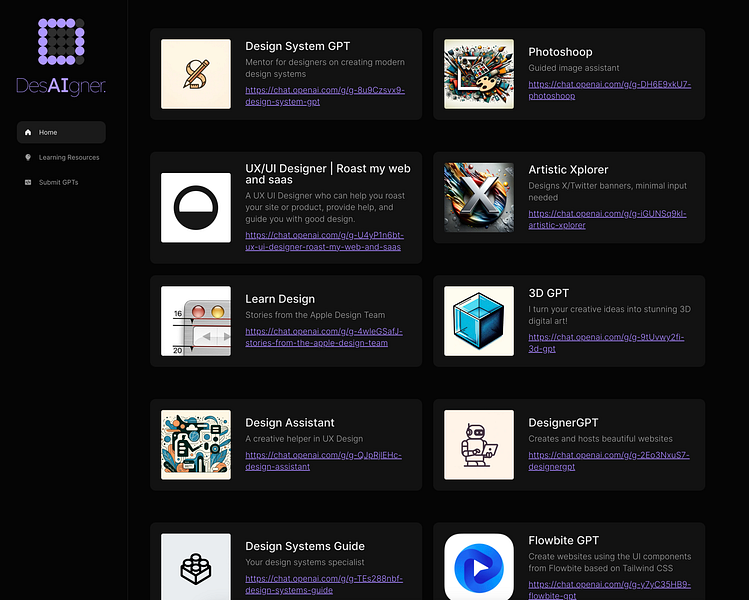The height and width of the screenshot is (600, 749).
Task: Click the Learn Design title
Action: (280, 299)
